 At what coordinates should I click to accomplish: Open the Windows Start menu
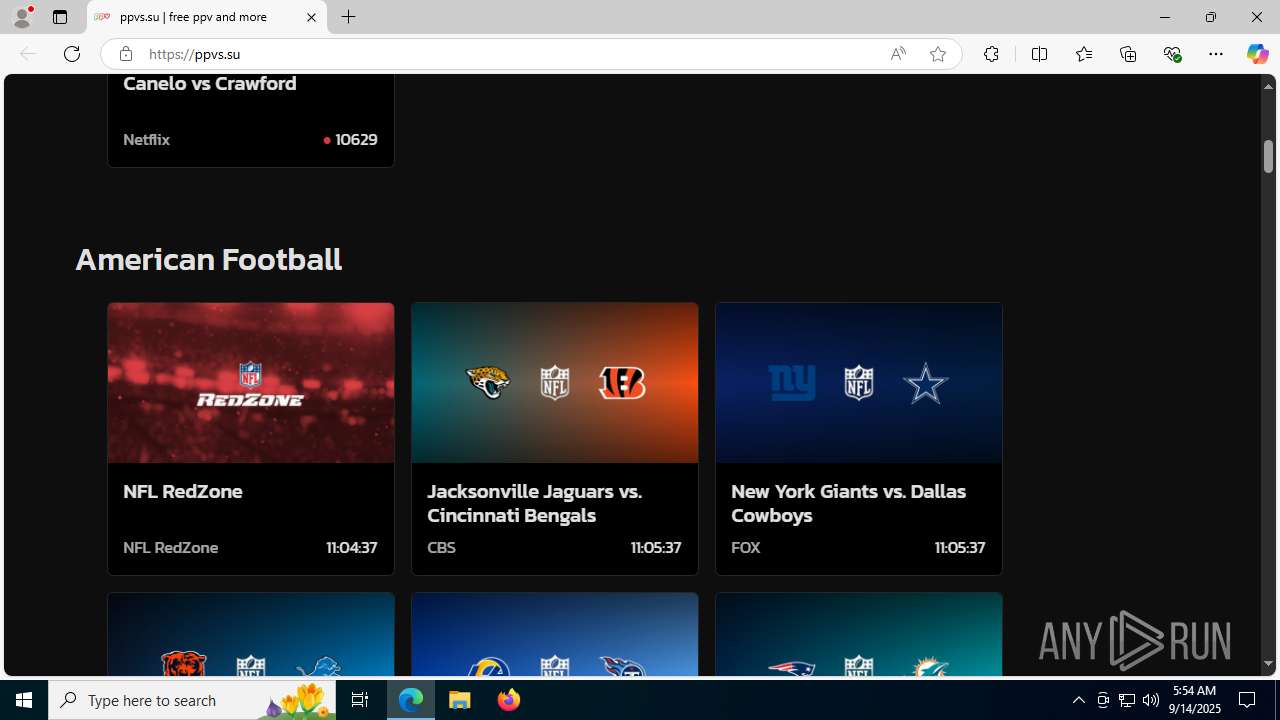point(24,700)
